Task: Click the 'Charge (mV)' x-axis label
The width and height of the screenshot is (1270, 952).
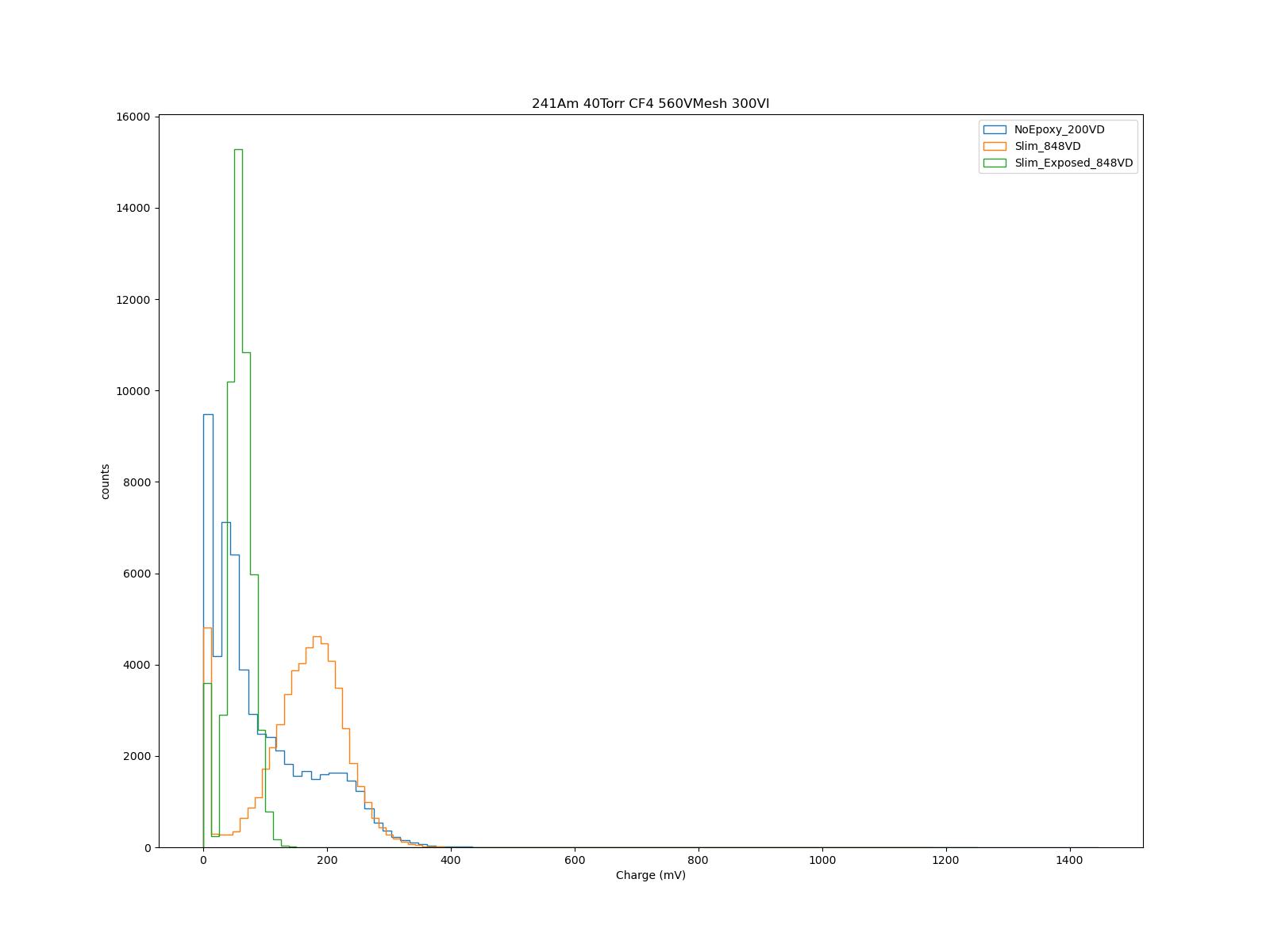Action: pyautogui.click(x=650, y=875)
